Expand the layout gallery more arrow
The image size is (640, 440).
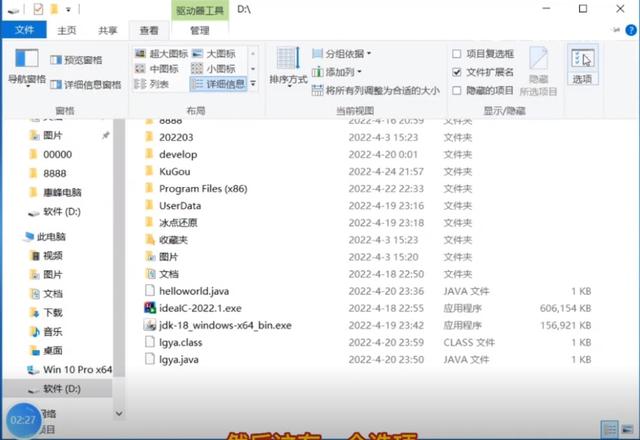(x=253, y=84)
